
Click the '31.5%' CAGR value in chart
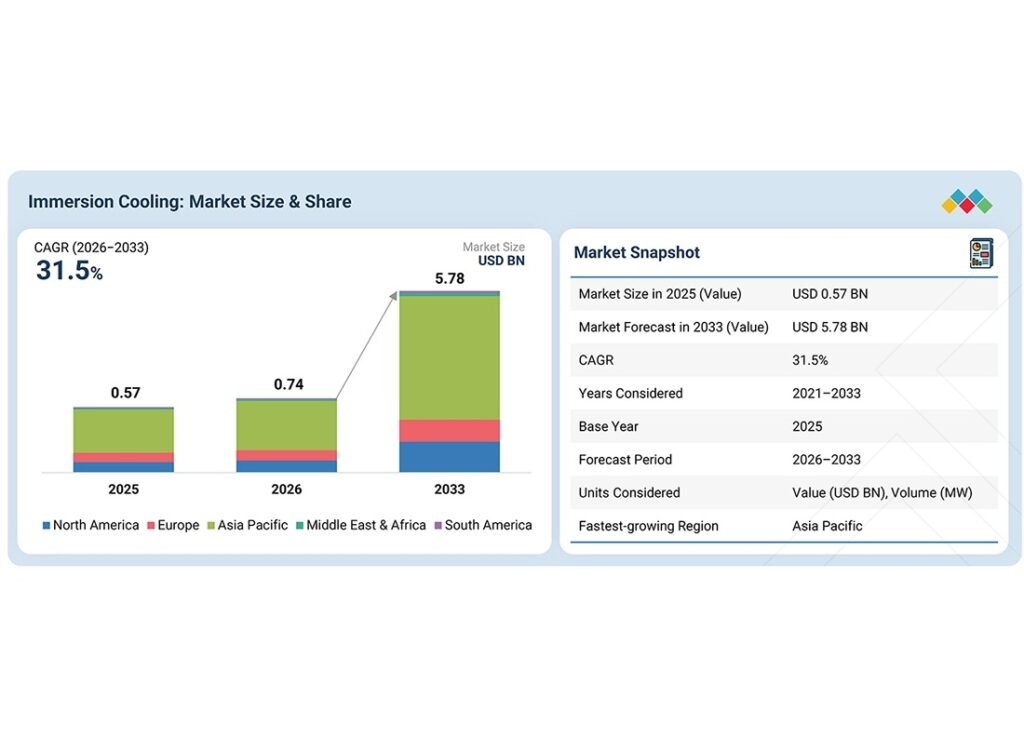[x=69, y=270]
